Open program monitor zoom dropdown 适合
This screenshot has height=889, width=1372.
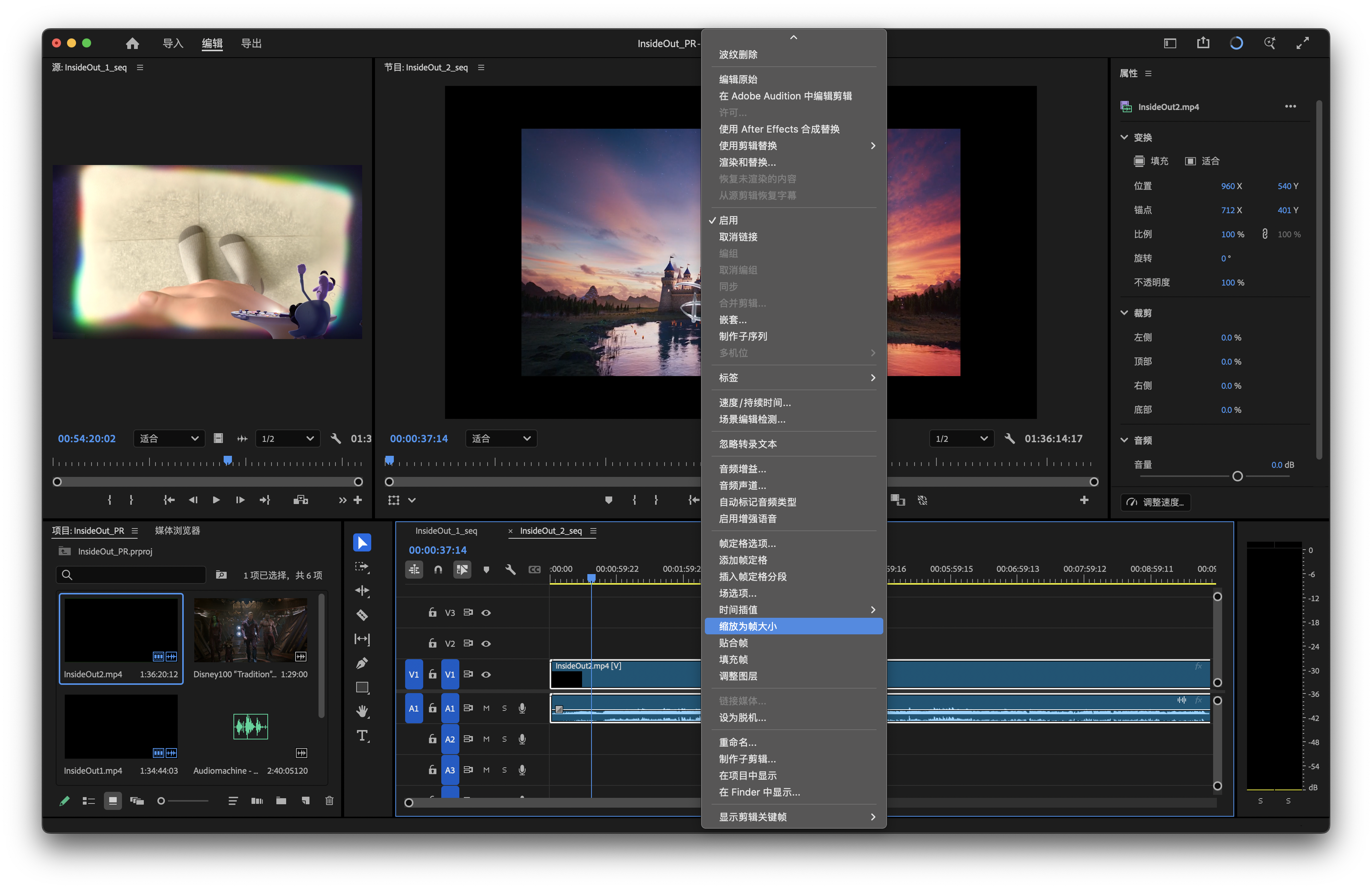coord(500,438)
